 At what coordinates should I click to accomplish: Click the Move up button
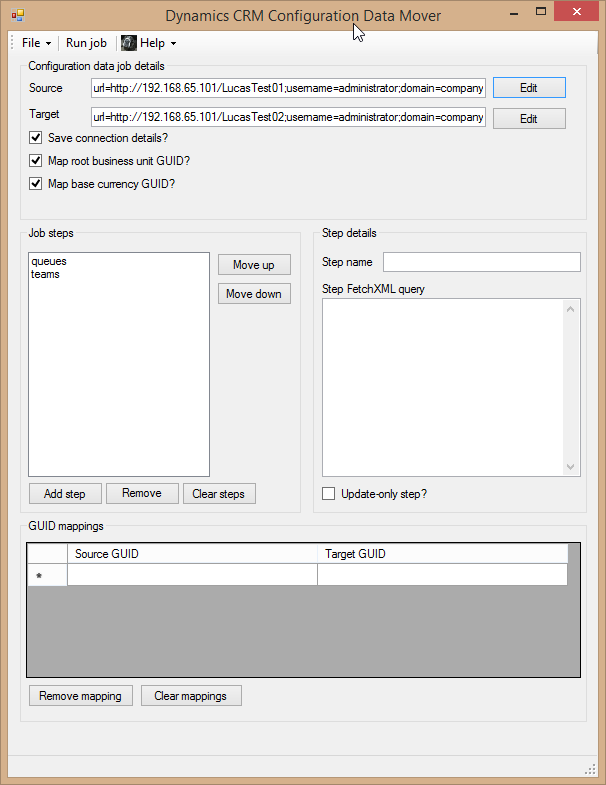click(254, 265)
